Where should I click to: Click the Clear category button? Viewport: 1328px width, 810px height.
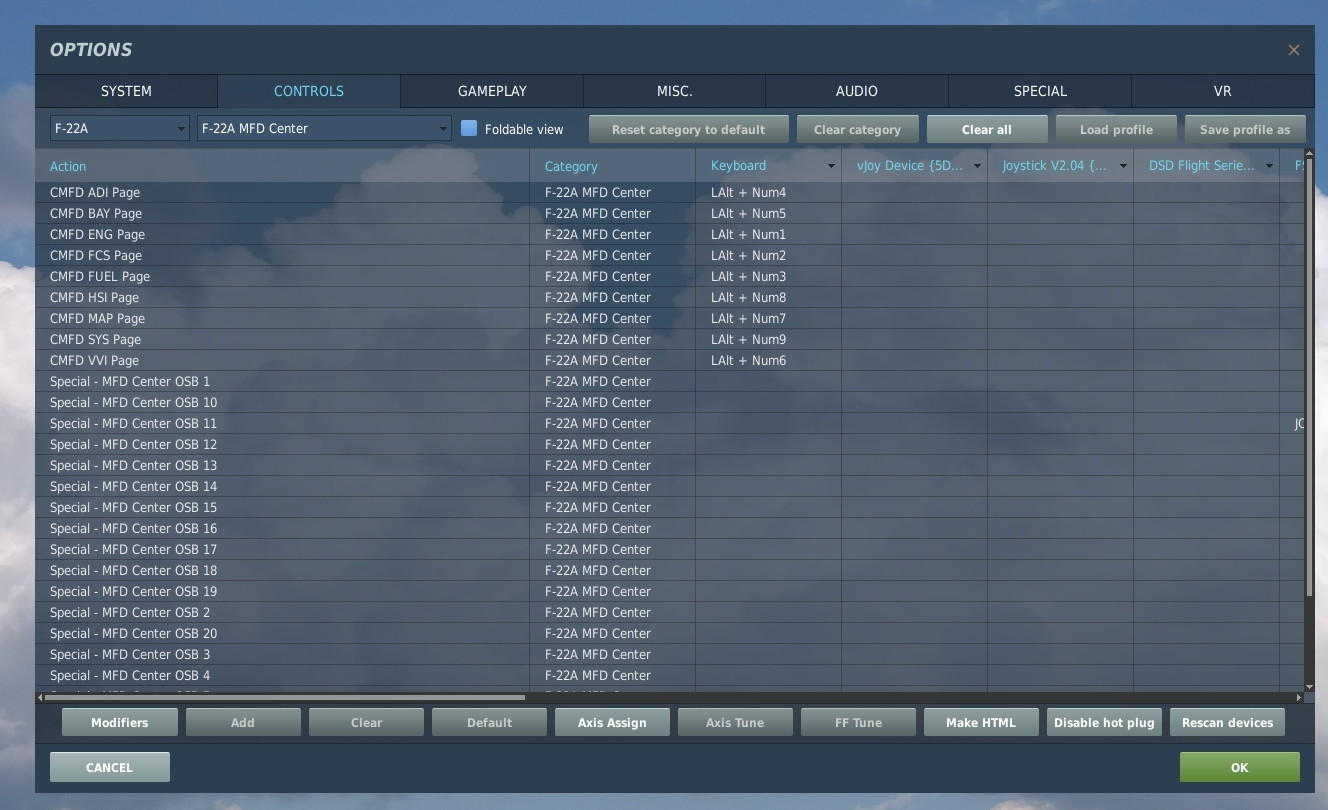point(857,129)
